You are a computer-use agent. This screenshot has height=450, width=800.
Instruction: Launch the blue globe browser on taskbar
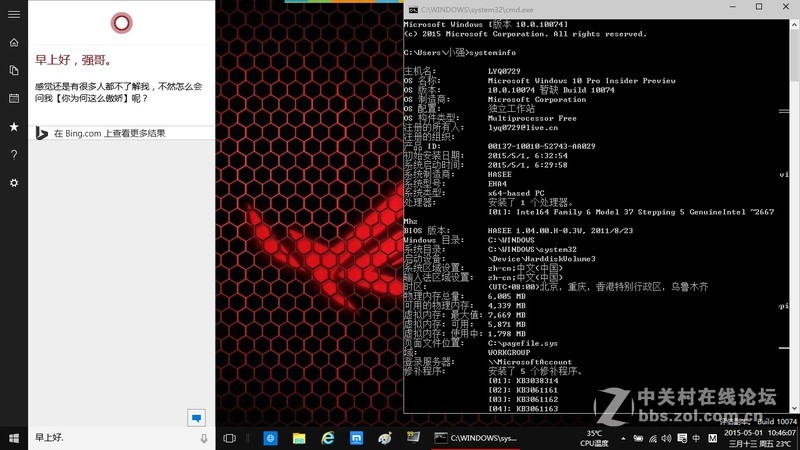270,438
